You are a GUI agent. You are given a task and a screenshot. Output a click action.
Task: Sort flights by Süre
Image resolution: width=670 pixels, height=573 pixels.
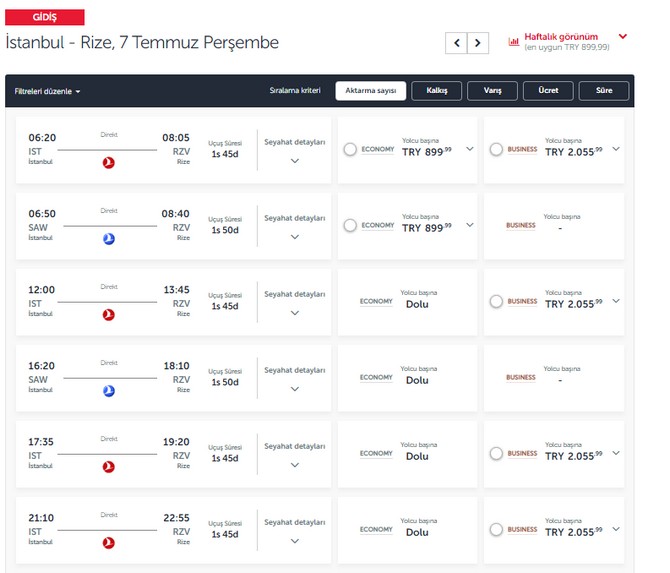tap(603, 91)
